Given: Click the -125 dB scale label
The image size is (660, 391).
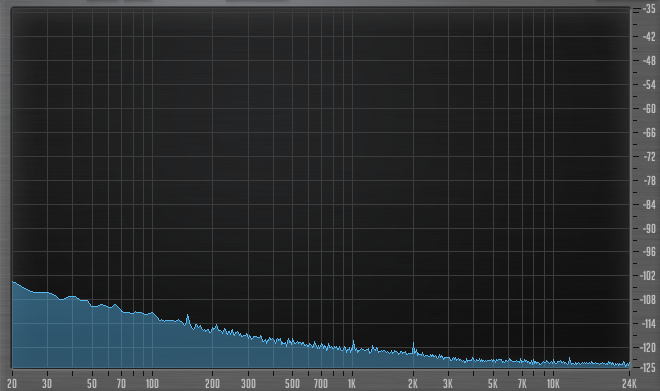Looking at the screenshot, I should click(x=648, y=368).
